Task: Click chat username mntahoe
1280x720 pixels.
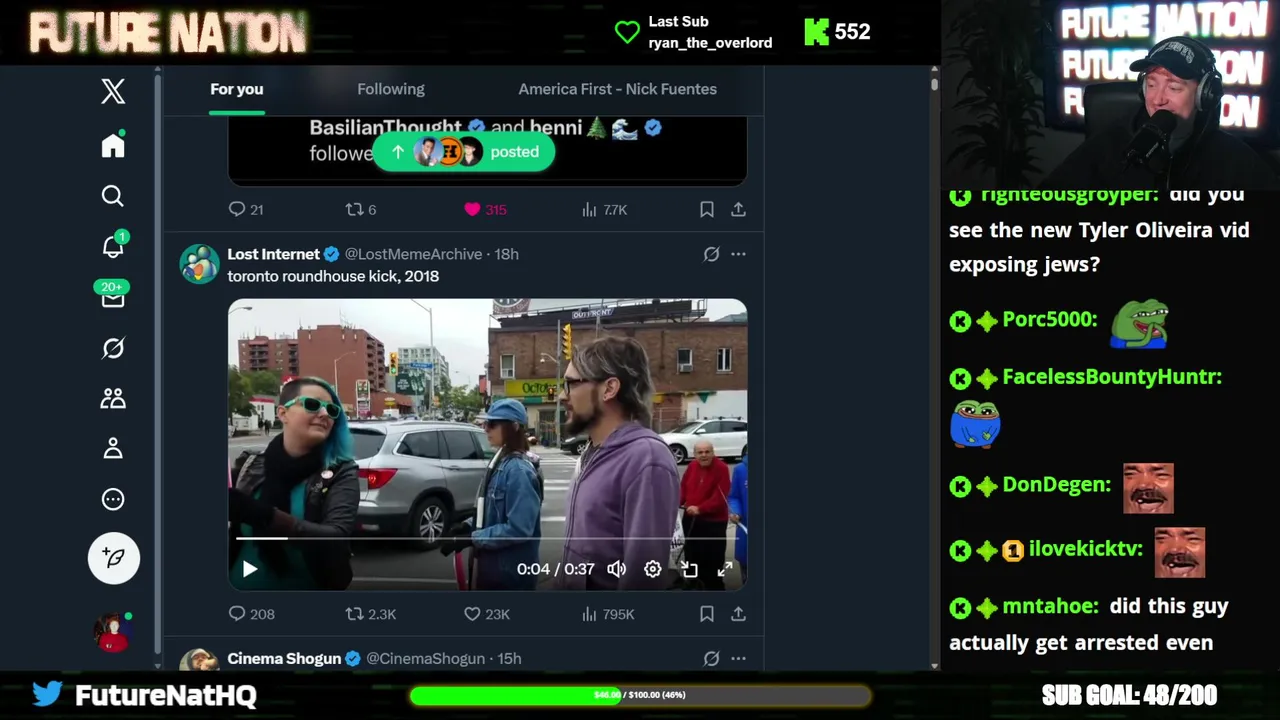Action: [x=1050, y=606]
